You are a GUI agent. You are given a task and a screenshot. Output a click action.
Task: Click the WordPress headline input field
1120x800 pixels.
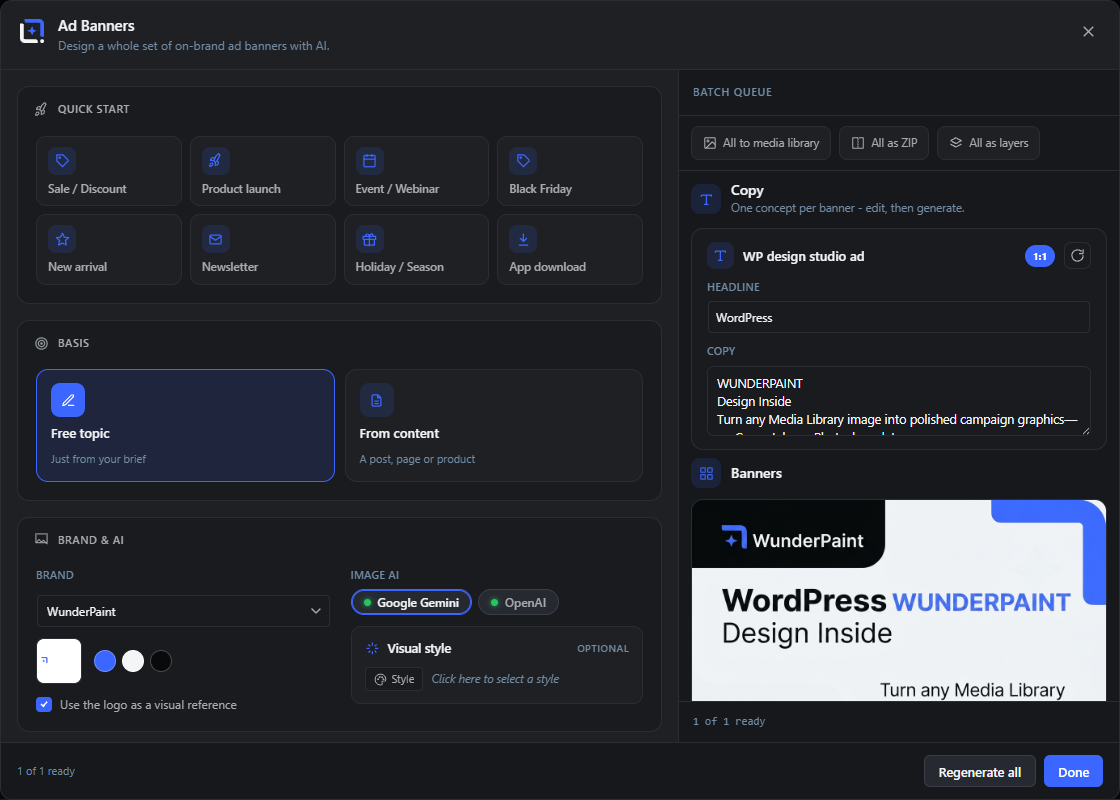point(898,317)
